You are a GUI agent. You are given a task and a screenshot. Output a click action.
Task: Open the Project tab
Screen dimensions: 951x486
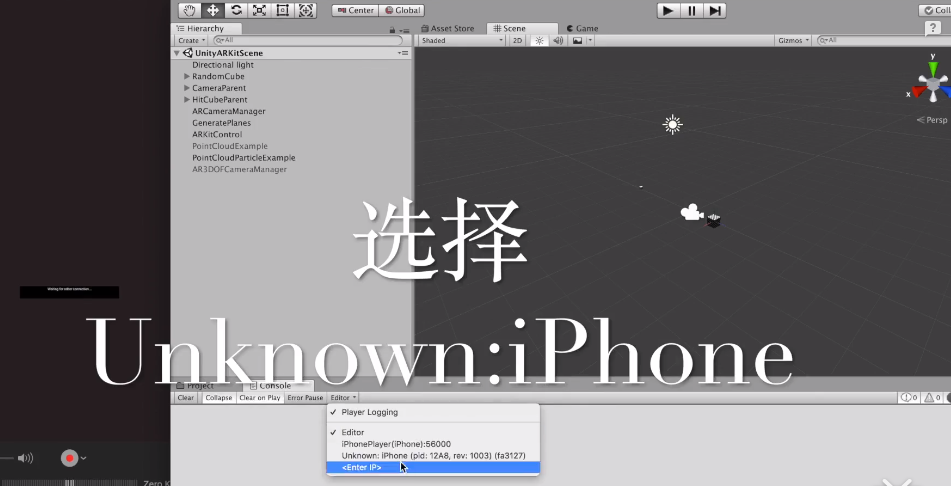pyautogui.click(x=195, y=386)
